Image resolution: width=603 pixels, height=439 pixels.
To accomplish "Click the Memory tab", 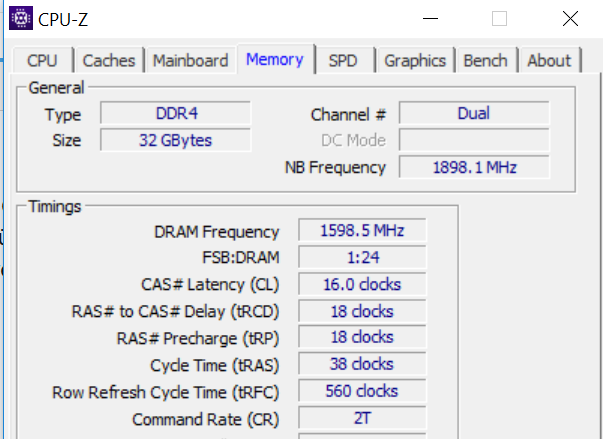I will click(275, 59).
